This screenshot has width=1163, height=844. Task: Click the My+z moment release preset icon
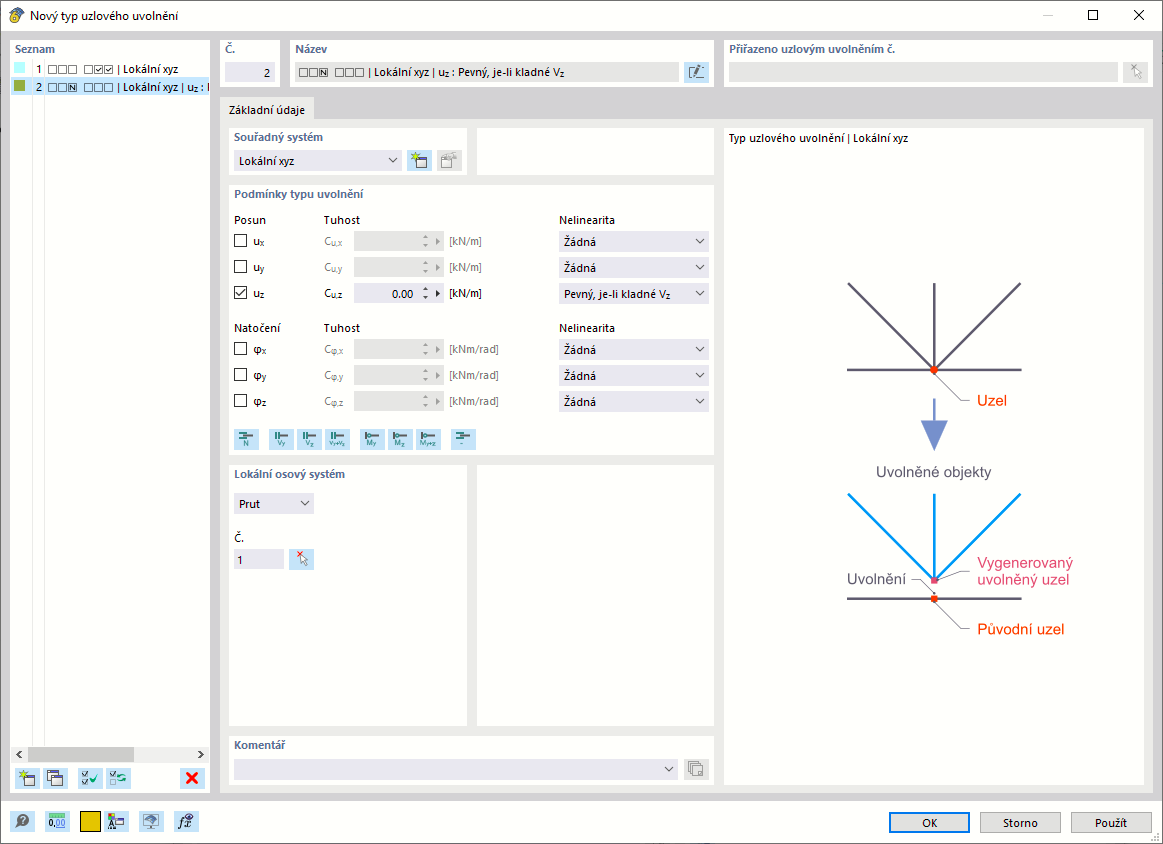click(429, 439)
